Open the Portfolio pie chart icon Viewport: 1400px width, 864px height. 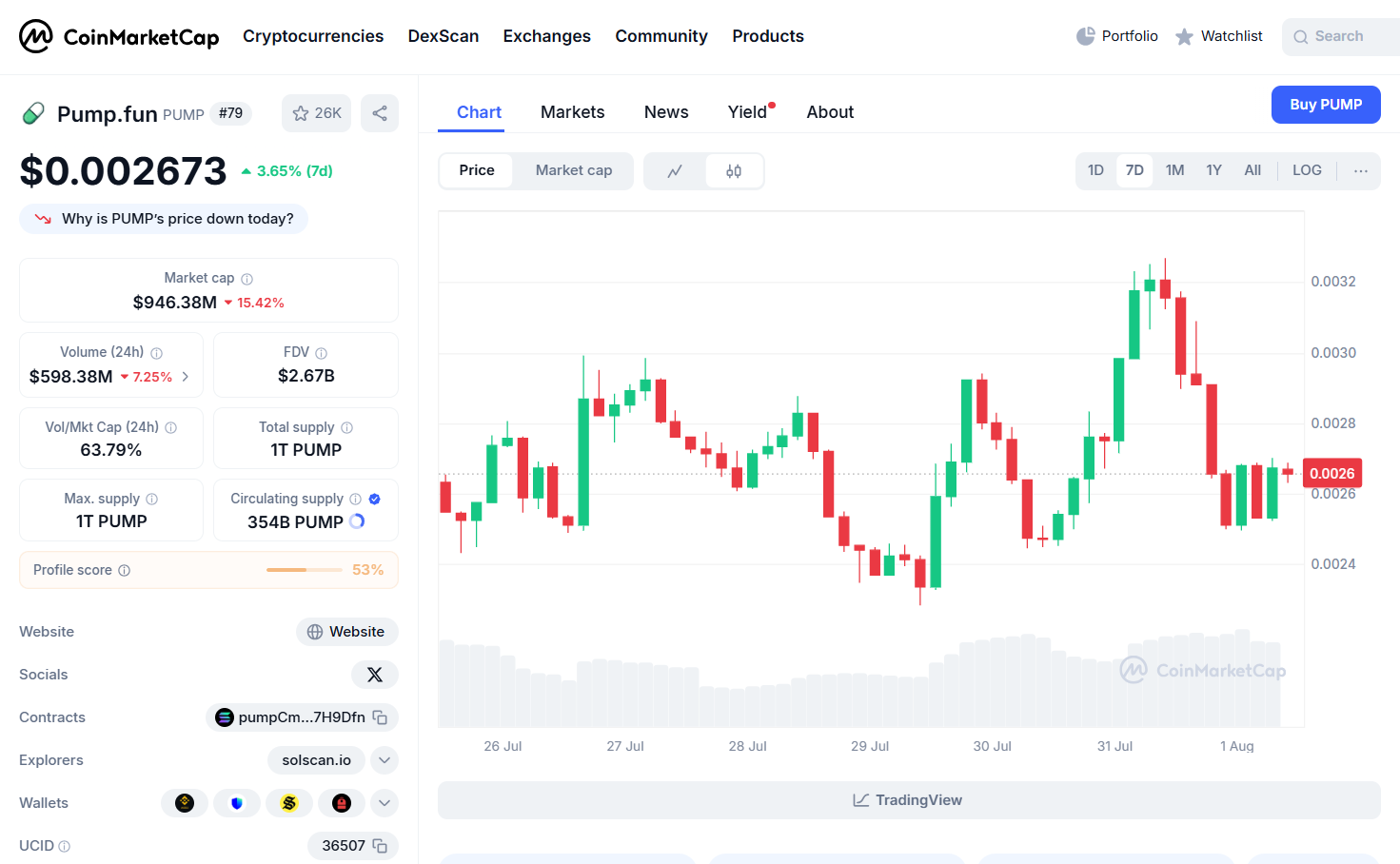(1085, 36)
